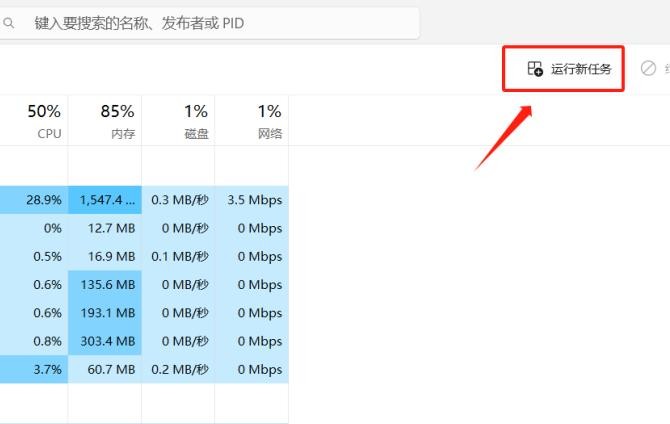The image size is (670, 424).
Task: Pick the 193.1 MB memory cell
Action: [x=105, y=313]
